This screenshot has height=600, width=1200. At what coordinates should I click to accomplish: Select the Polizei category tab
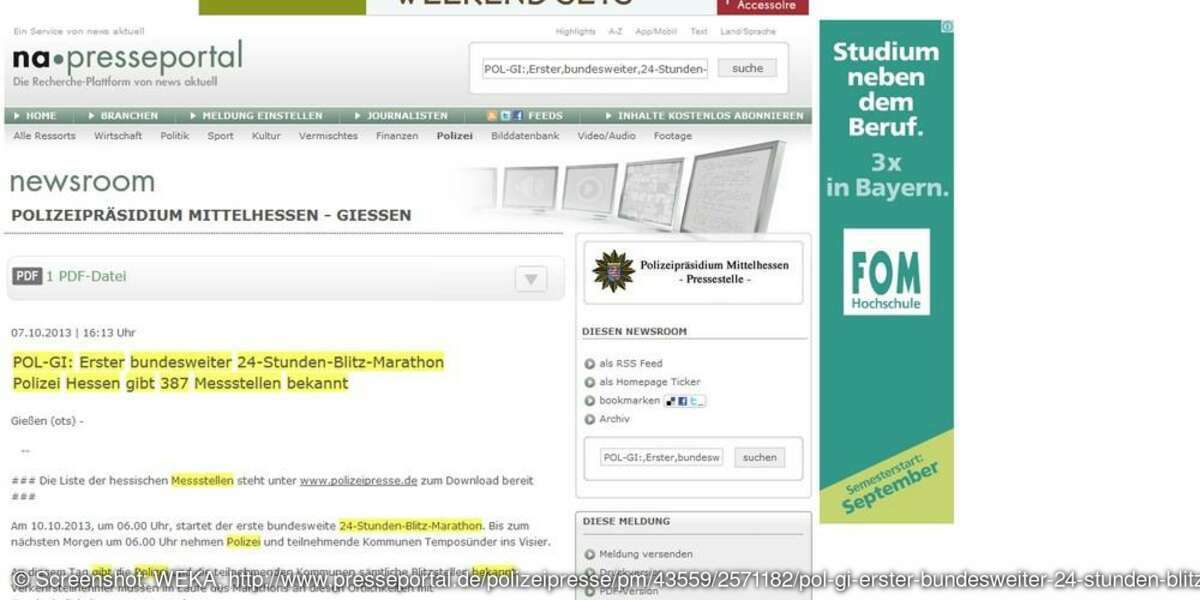click(454, 136)
